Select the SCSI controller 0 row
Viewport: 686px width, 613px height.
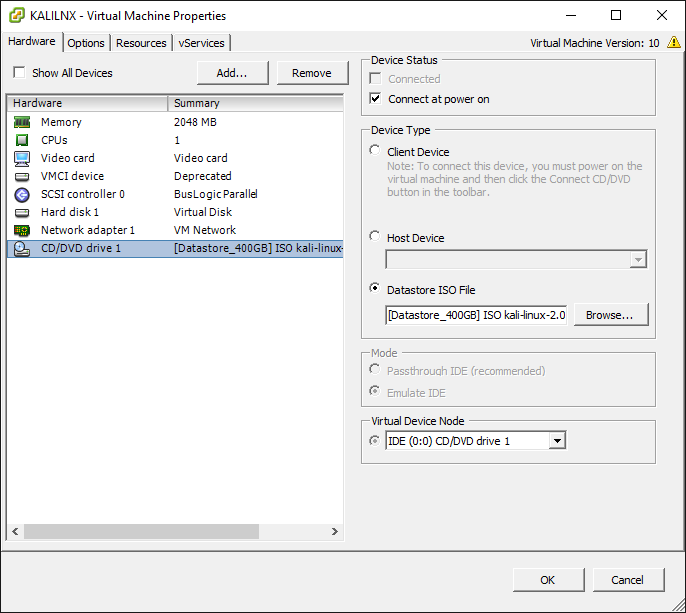(x=175, y=194)
